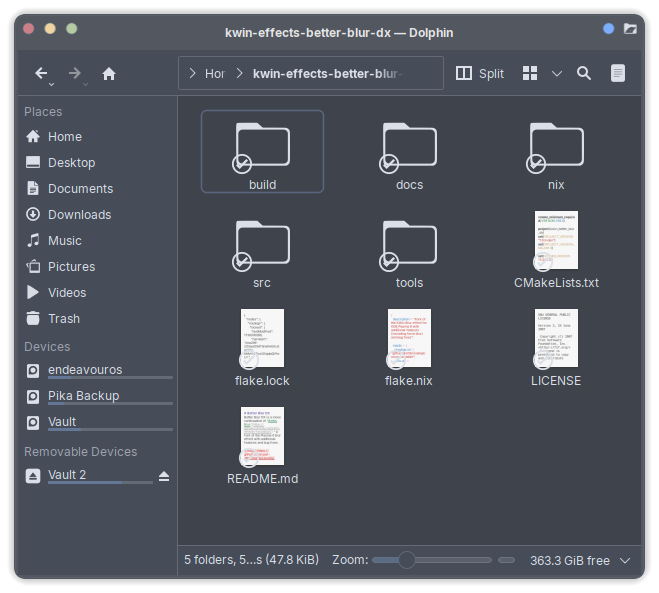The height and width of the screenshot is (593, 659).
Task: Click kwin-effects-better-blur breadcrumb segment
Action: tap(328, 74)
